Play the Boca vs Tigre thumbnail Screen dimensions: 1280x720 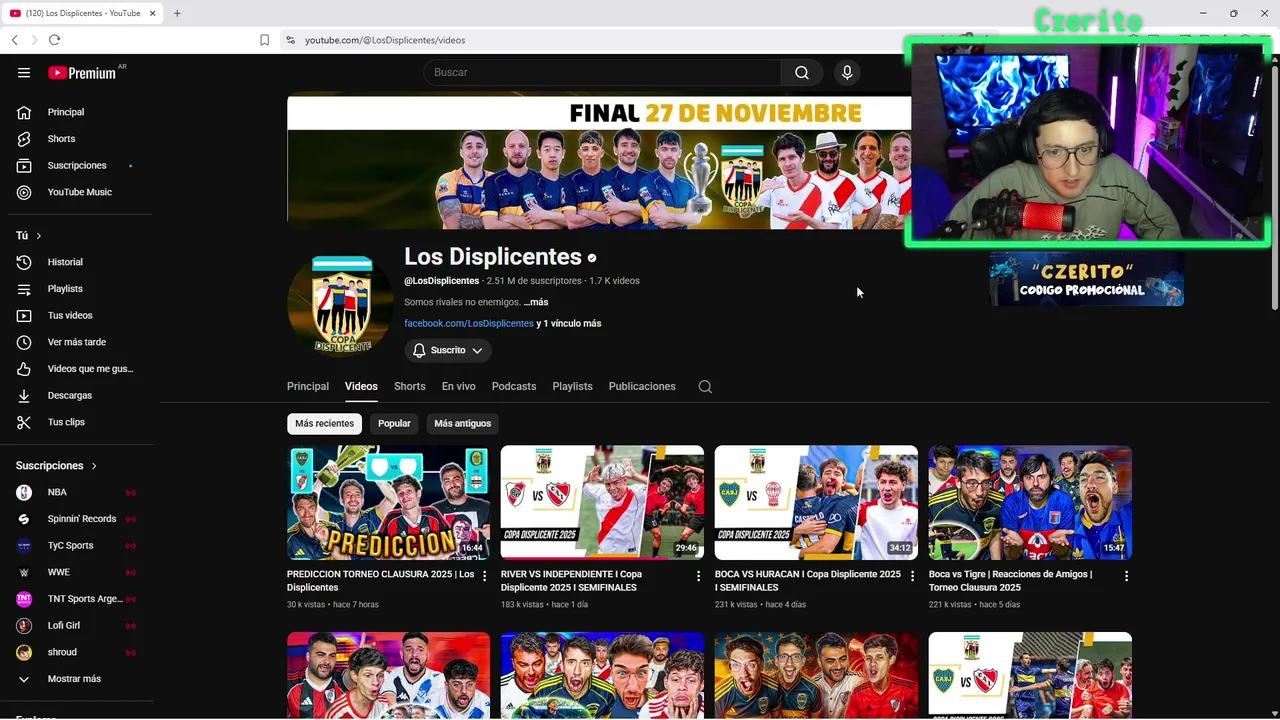click(x=1030, y=502)
